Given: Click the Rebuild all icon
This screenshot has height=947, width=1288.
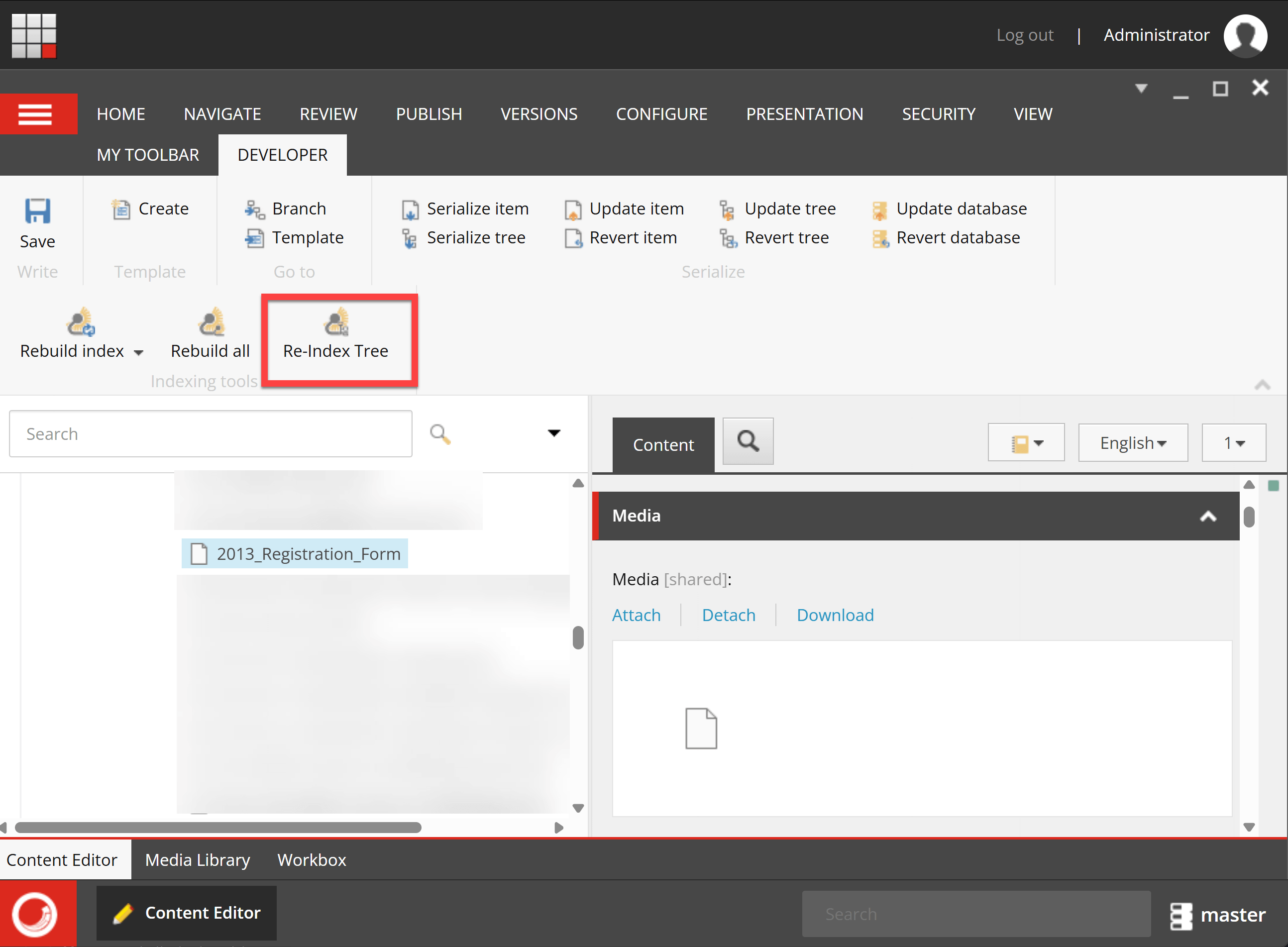Looking at the screenshot, I should point(211,321).
